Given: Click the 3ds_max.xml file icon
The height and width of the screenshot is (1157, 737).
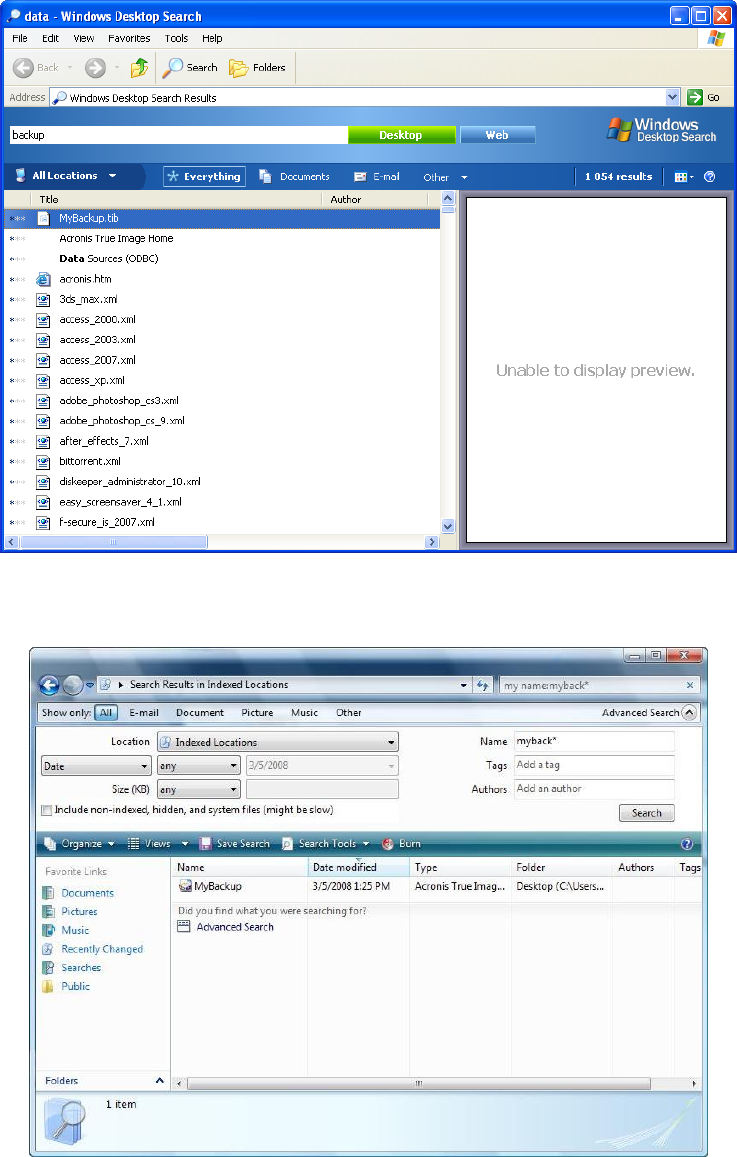Looking at the screenshot, I should 44,300.
